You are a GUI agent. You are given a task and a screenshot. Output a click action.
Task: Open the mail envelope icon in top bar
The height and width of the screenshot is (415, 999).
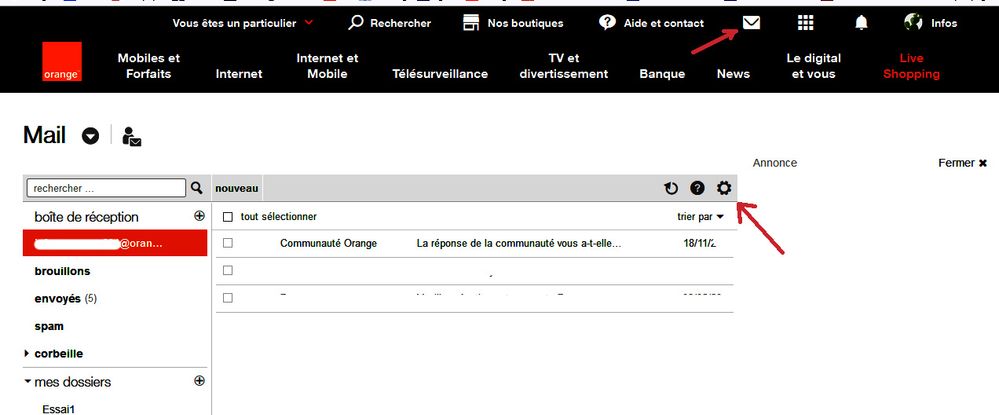click(751, 23)
